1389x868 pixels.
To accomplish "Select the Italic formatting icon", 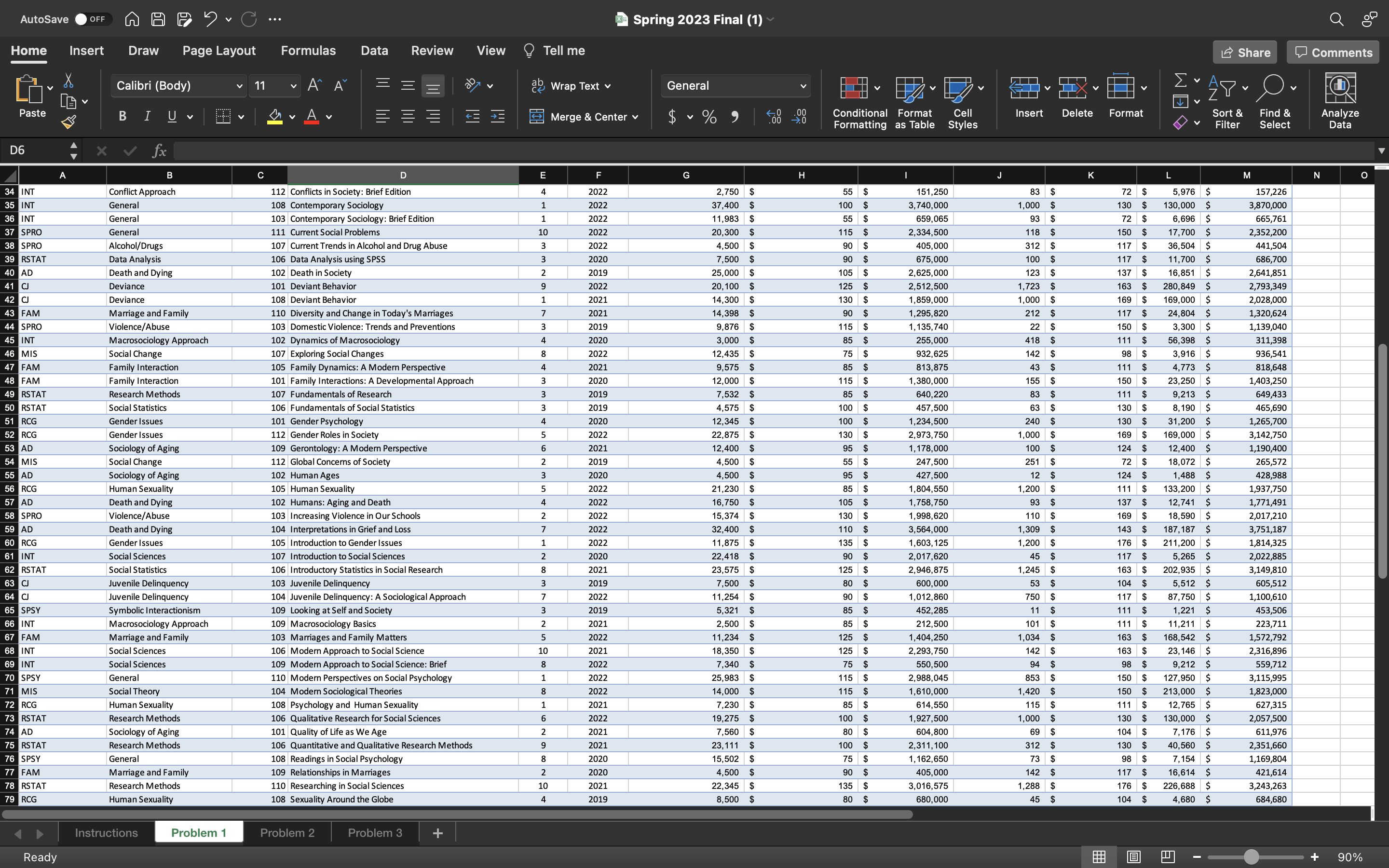I will click(147, 116).
